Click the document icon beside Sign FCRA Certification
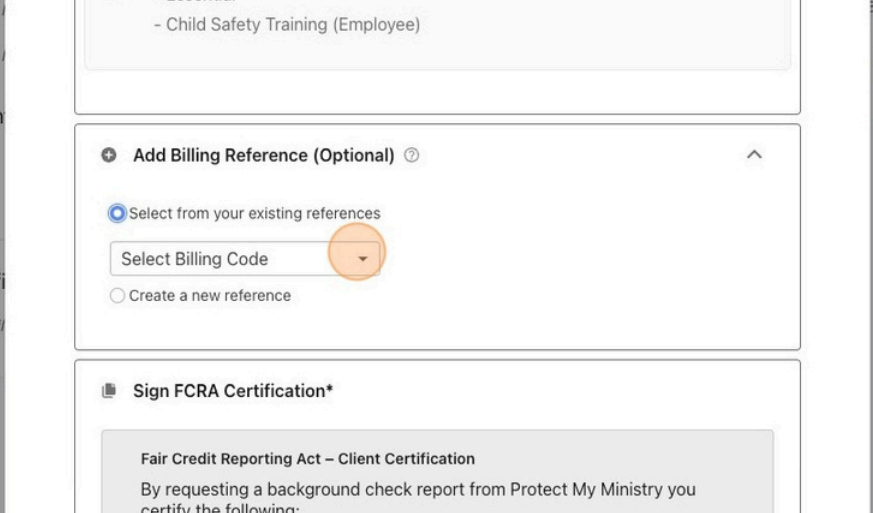873x513 pixels. click(109, 390)
